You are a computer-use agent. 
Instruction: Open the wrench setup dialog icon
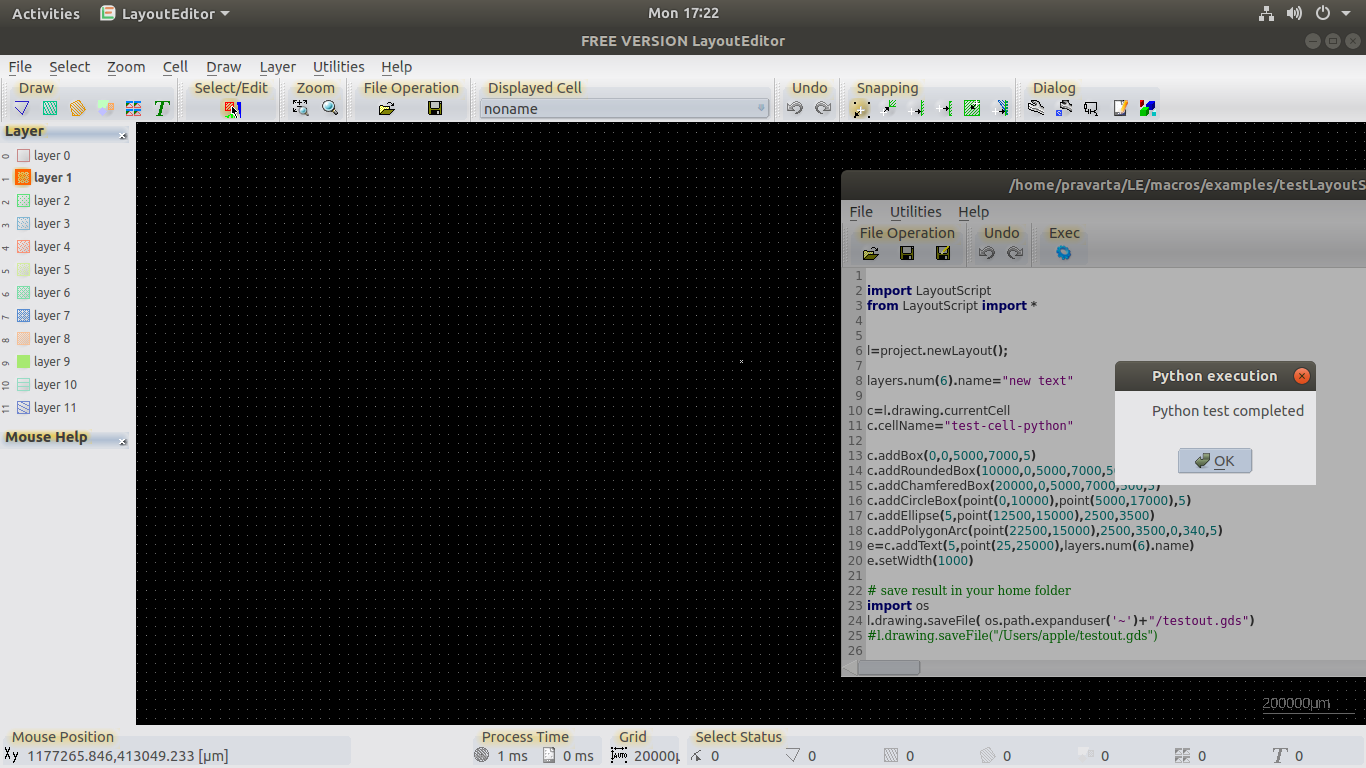pyautogui.click(x=1036, y=108)
